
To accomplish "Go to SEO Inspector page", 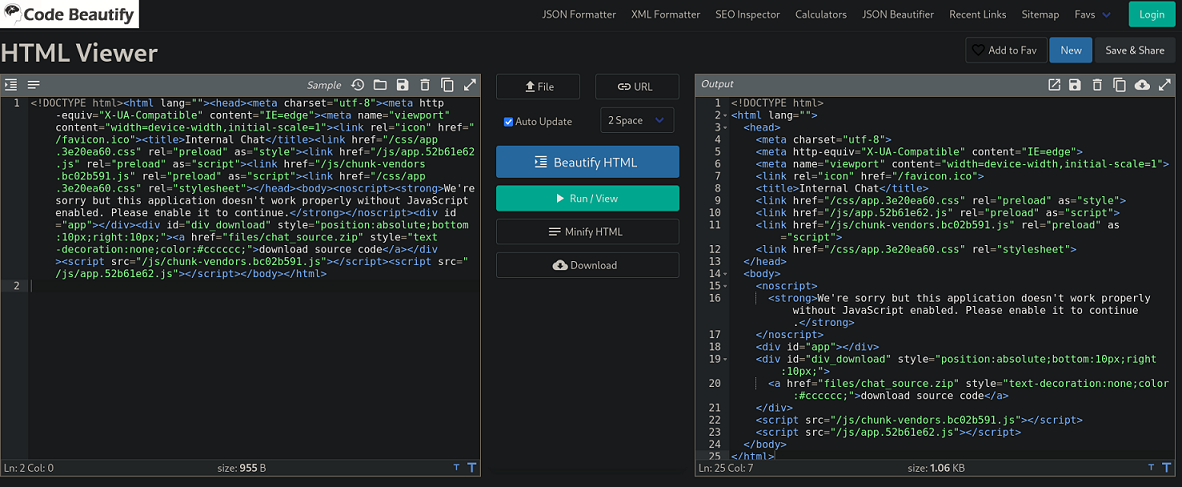I will 747,15.
